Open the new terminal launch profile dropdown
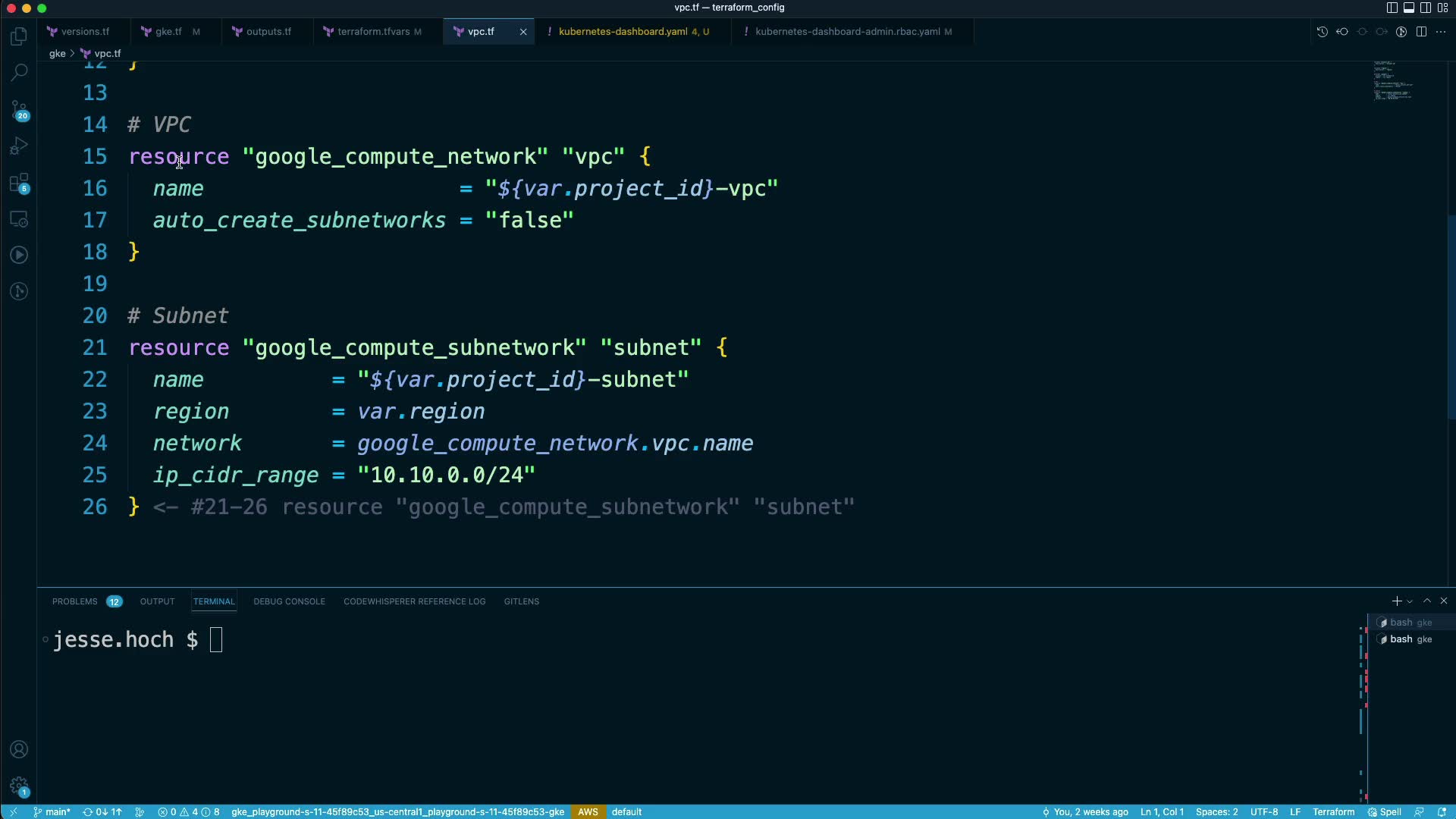Screen dimensions: 1456x819 tap(1410, 601)
